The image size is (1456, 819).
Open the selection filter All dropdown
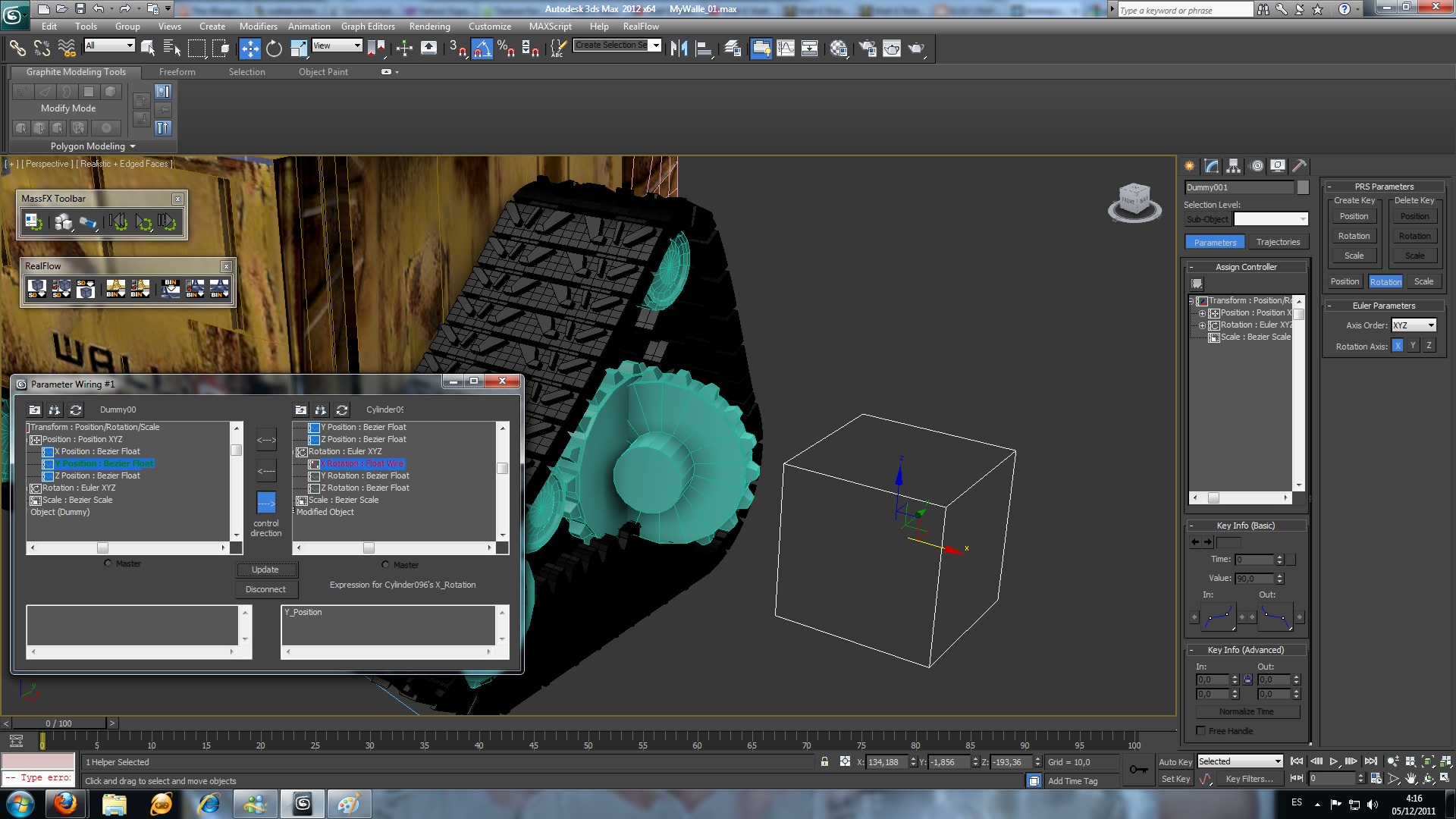coord(109,45)
